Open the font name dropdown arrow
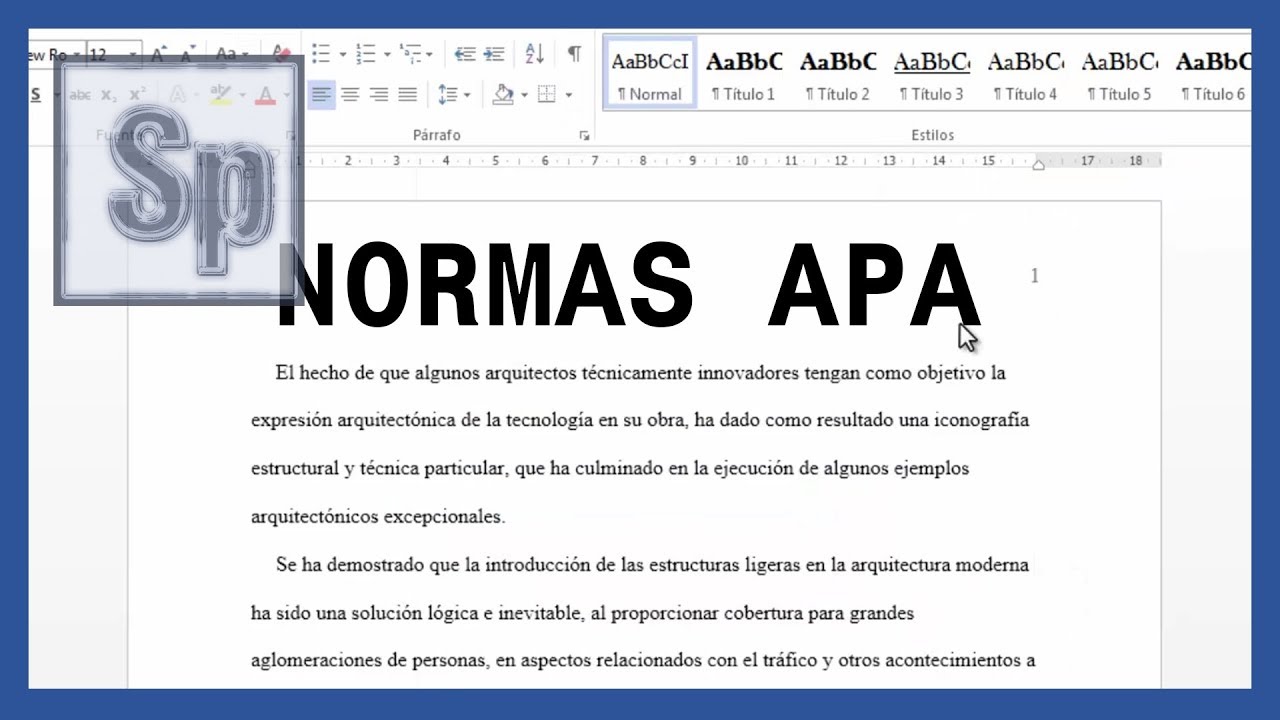The height and width of the screenshot is (720, 1280). pyautogui.click(x=77, y=54)
